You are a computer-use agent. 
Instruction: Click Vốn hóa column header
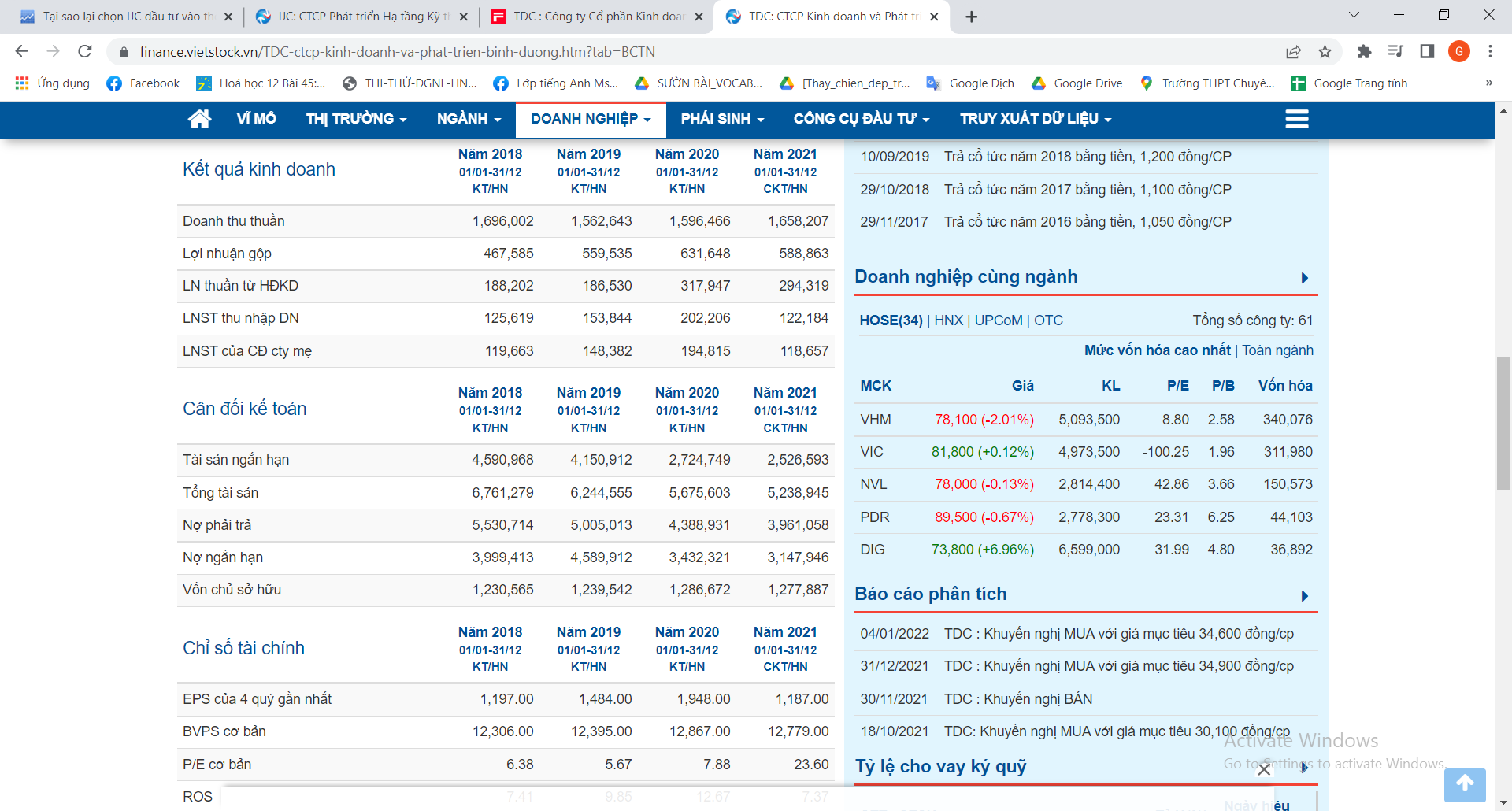1285,386
